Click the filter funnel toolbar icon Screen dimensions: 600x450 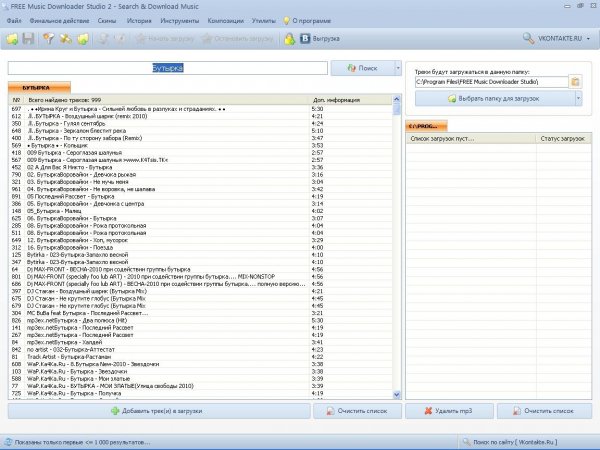click(x=49, y=39)
